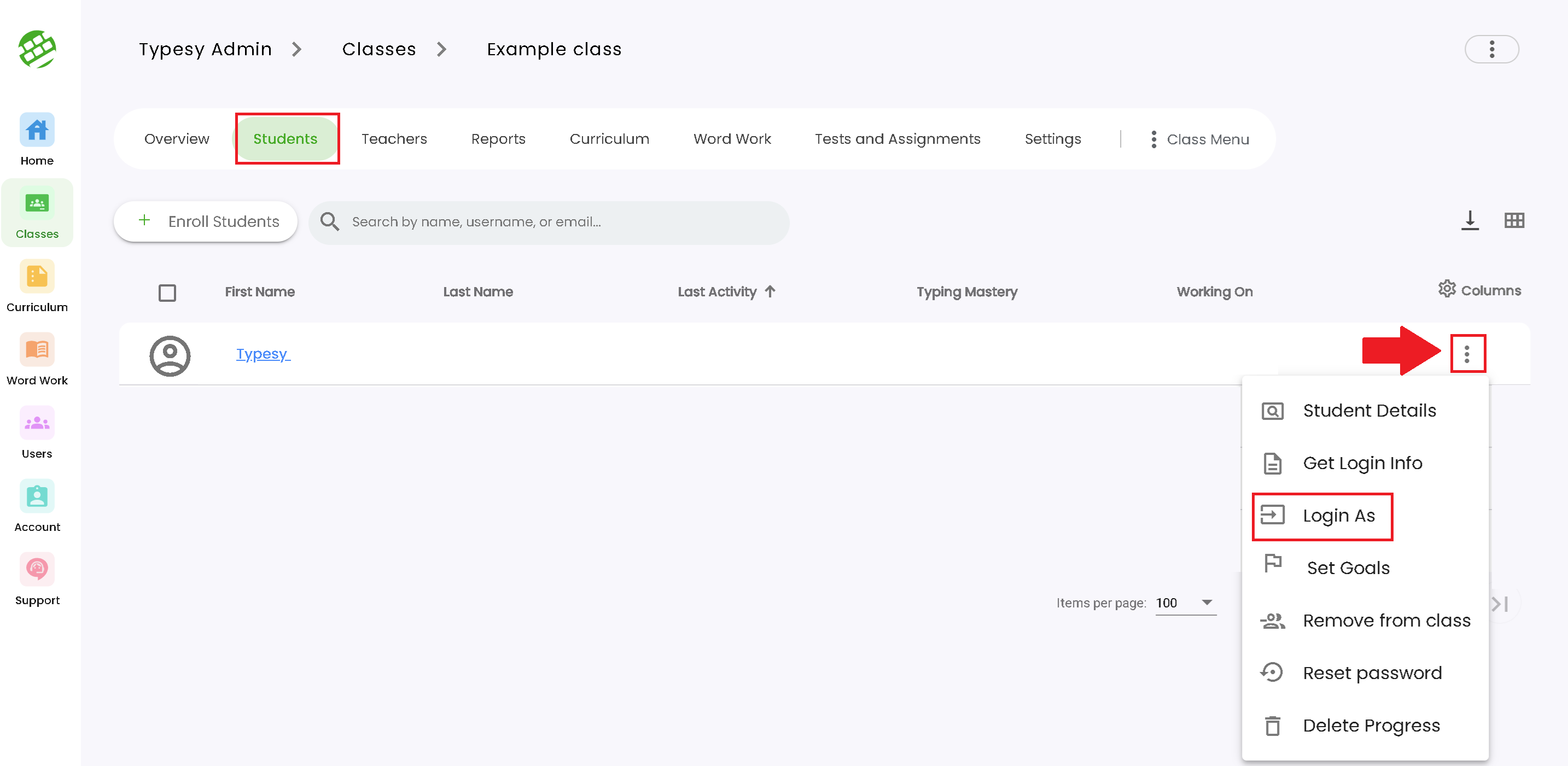The image size is (1568, 766).
Task: Switch to the Curriculum tab
Action: pyautogui.click(x=609, y=139)
